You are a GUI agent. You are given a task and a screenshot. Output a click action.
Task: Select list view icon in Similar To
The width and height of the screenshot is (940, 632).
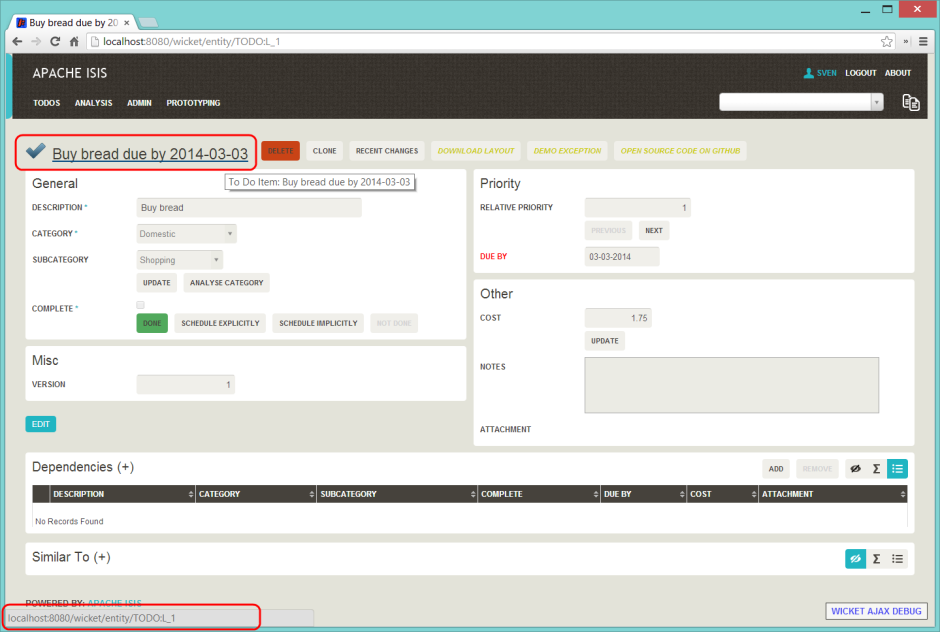click(897, 559)
